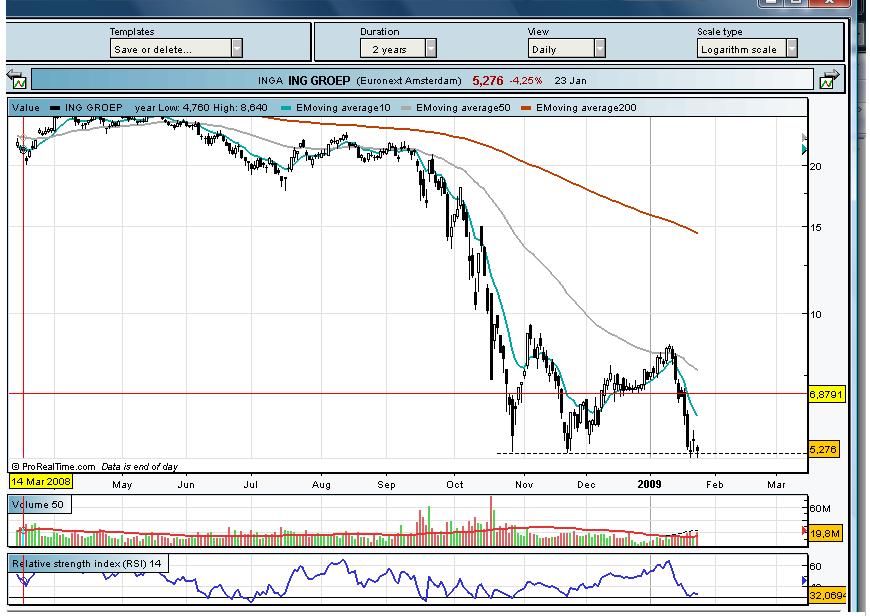
Task: Click the previous chart arrow icon
Action: [17, 79]
